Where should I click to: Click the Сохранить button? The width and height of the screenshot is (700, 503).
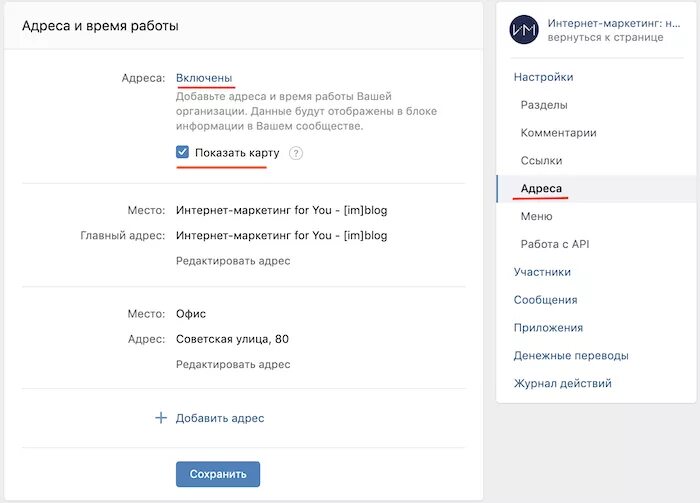218,474
